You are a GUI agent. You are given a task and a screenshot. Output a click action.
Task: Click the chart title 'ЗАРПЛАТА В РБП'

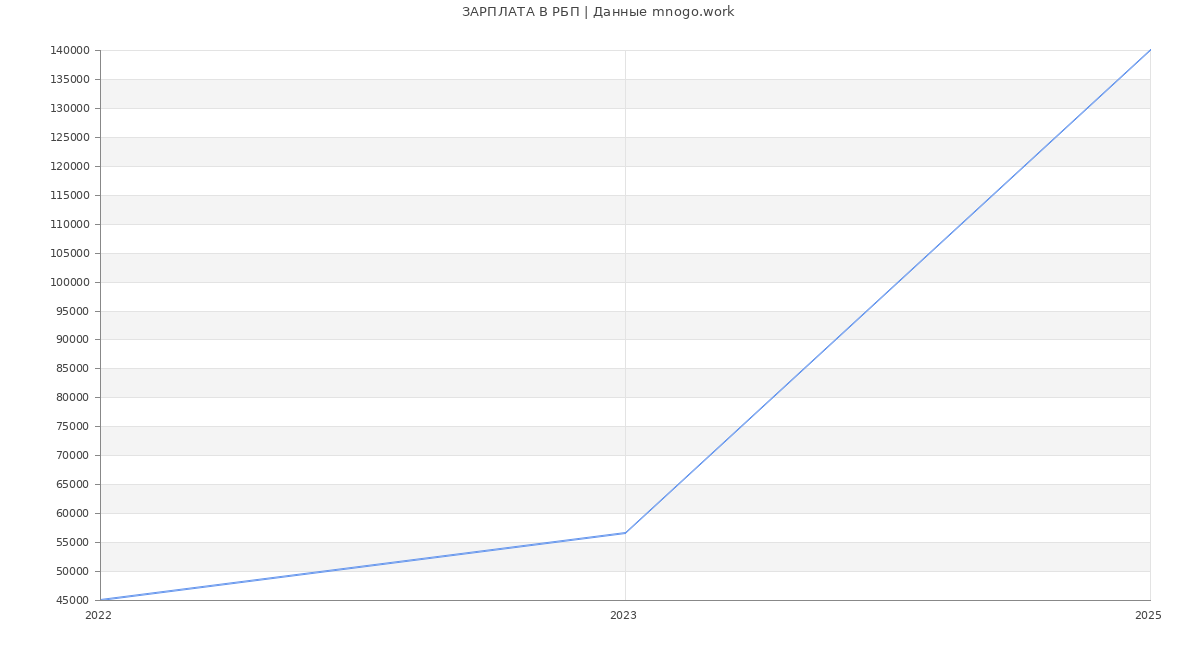point(597,12)
